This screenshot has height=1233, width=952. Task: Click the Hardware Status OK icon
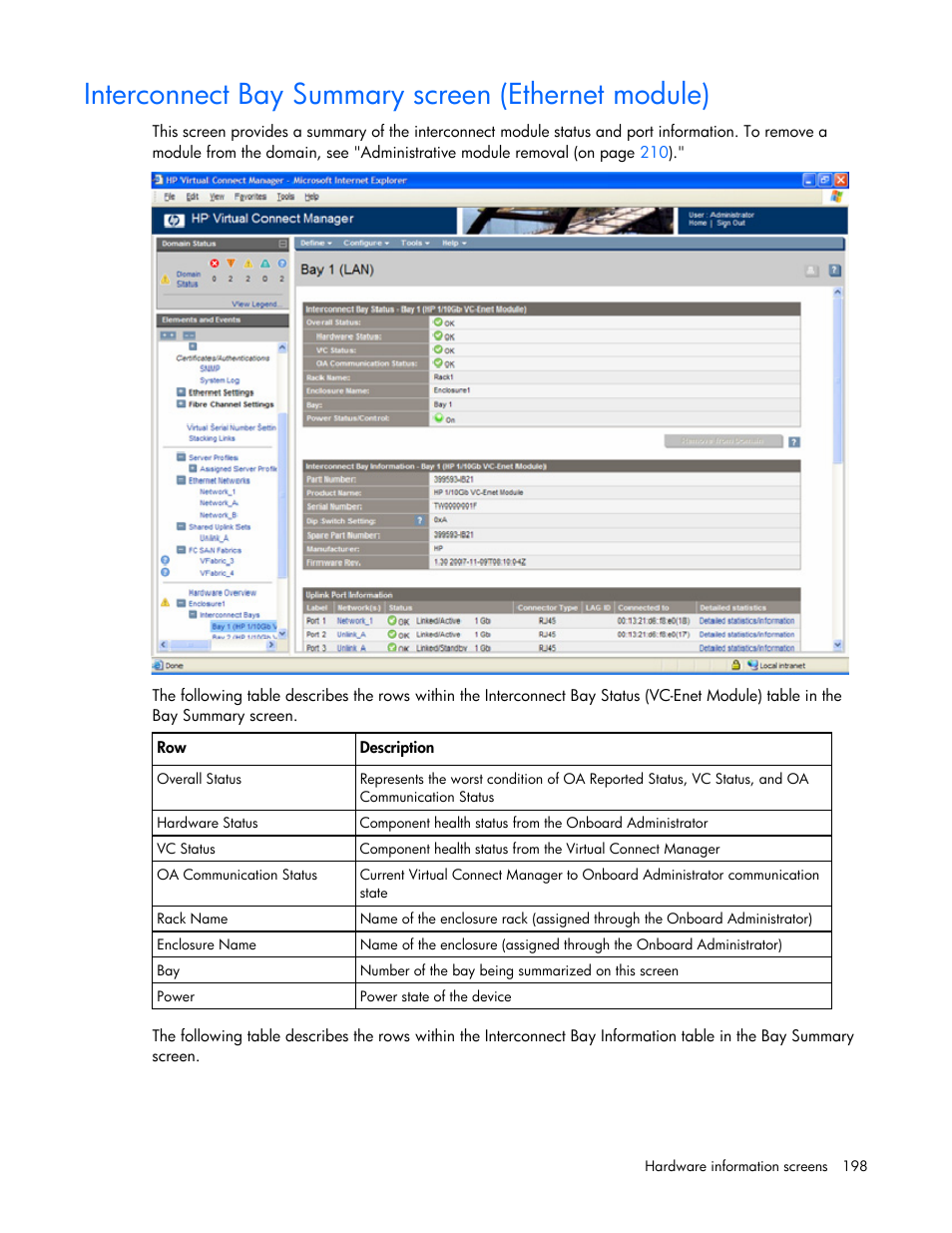[438, 336]
